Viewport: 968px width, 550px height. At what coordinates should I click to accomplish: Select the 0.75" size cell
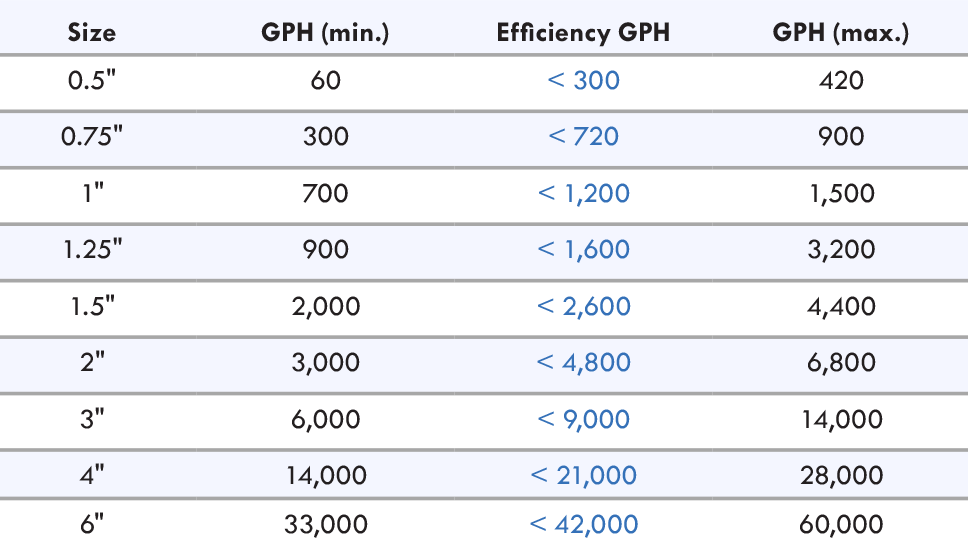click(91, 135)
